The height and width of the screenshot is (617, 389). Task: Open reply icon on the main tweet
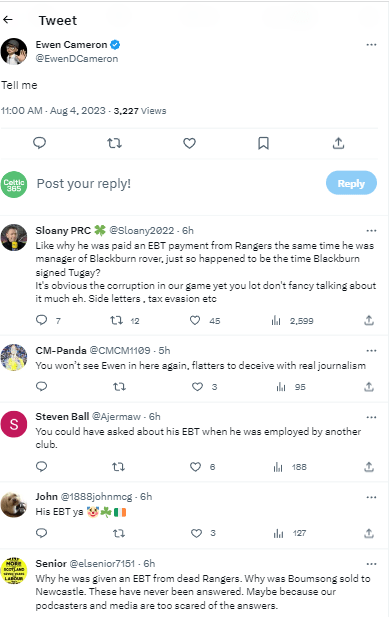39,143
